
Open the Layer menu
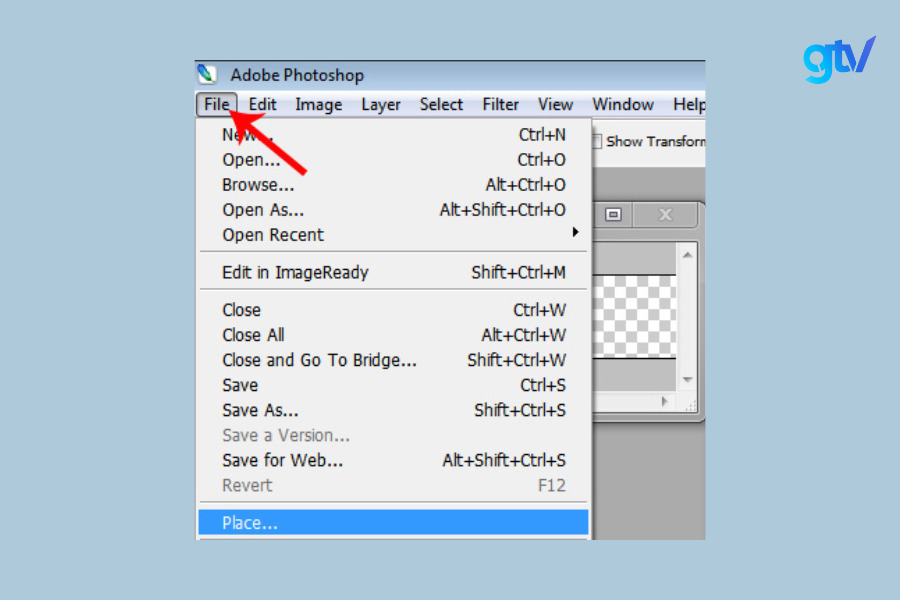(381, 104)
